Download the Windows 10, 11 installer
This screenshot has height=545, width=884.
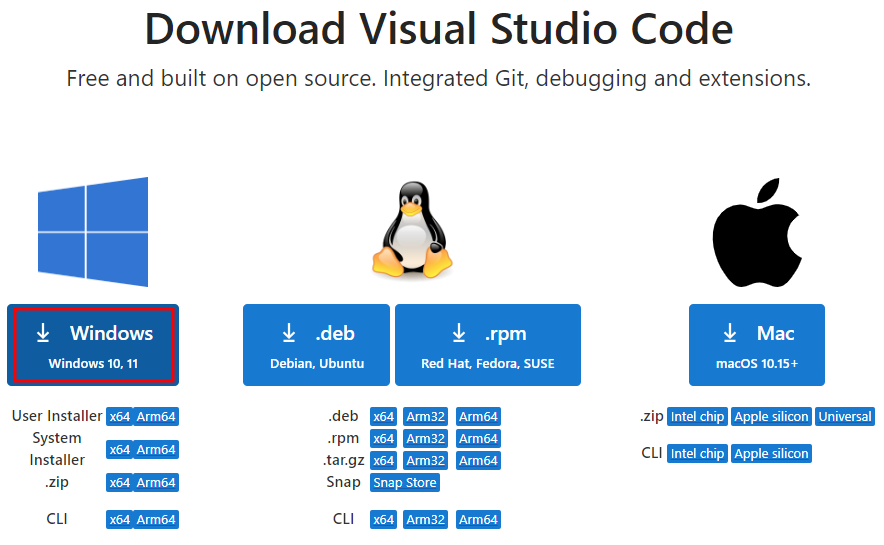click(x=93, y=345)
